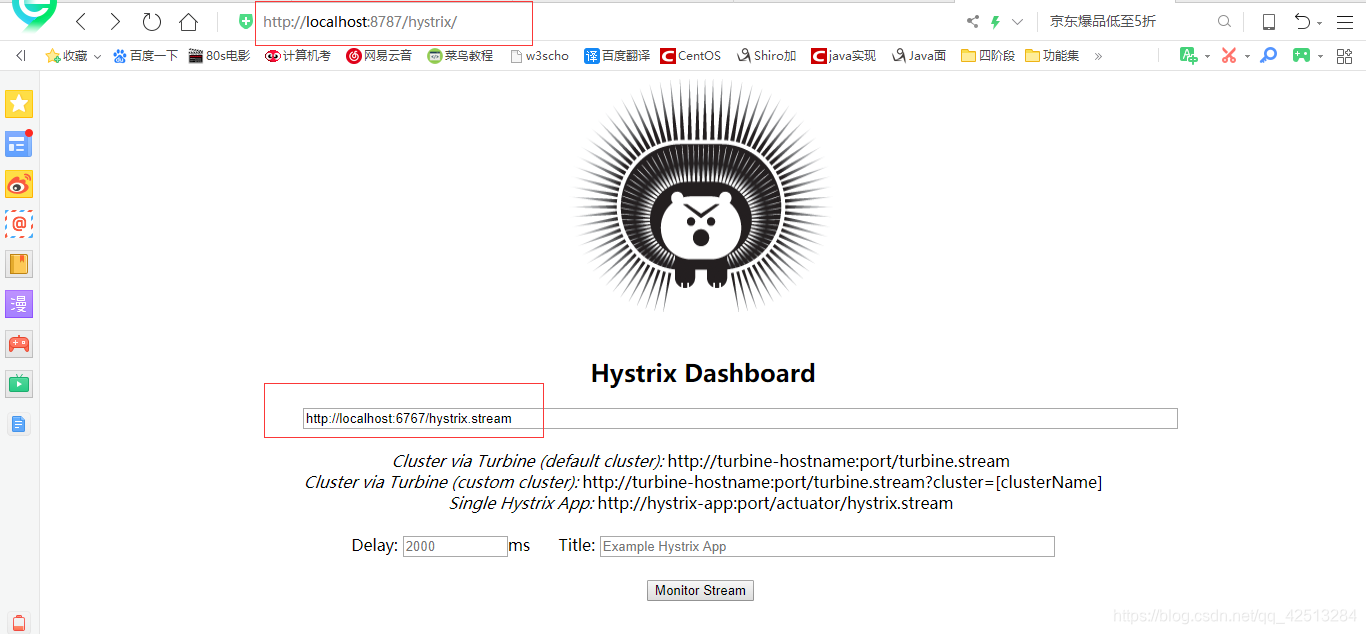Click the Delay input field
Image resolution: width=1366 pixels, height=634 pixels.
[455, 546]
